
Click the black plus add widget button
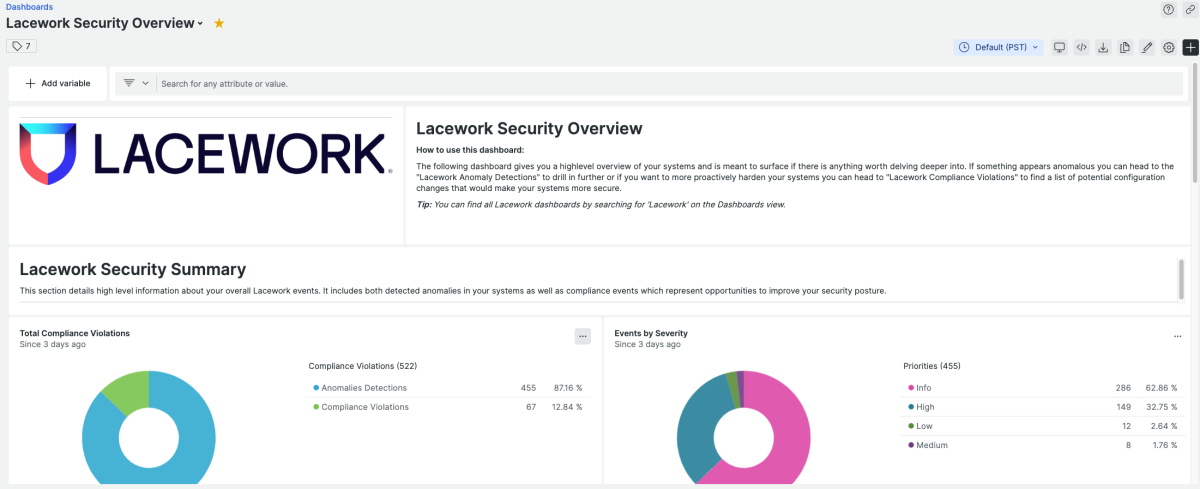(1190, 47)
